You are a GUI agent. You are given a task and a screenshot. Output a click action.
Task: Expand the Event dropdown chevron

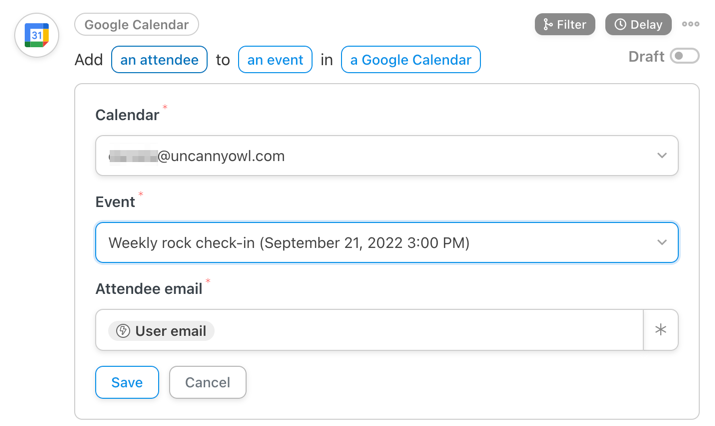tap(662, 242)
